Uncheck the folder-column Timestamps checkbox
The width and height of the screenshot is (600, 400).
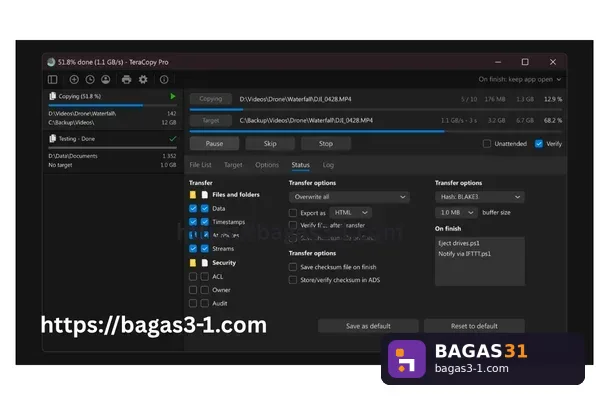[193, 222]
